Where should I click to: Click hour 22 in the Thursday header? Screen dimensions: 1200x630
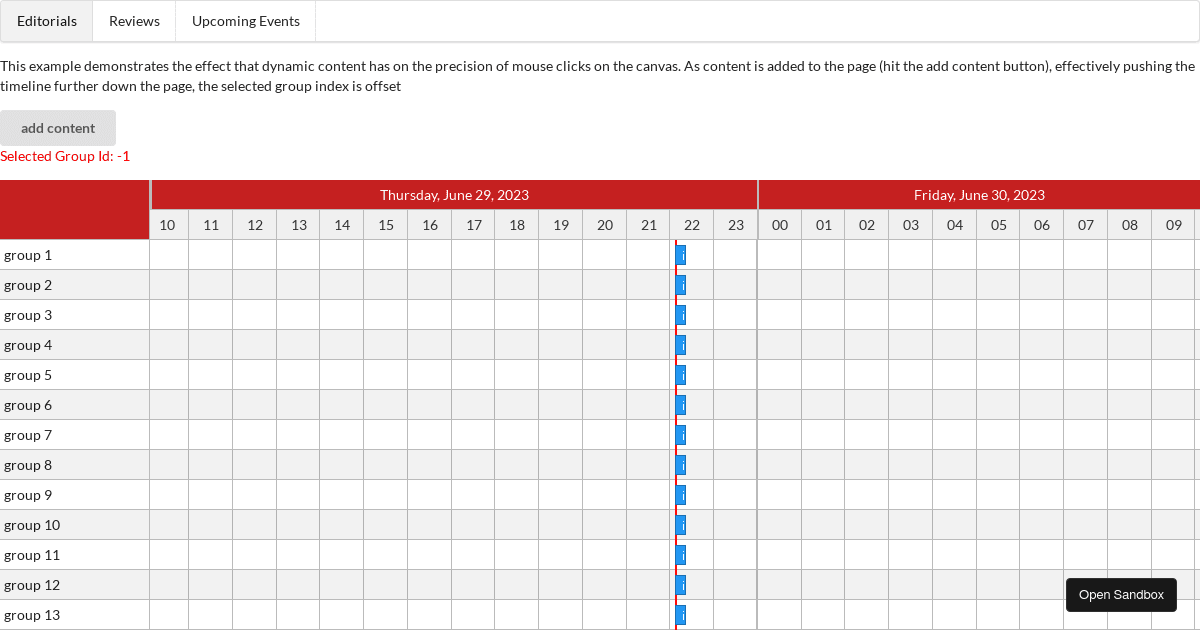[x=692, y=225]
